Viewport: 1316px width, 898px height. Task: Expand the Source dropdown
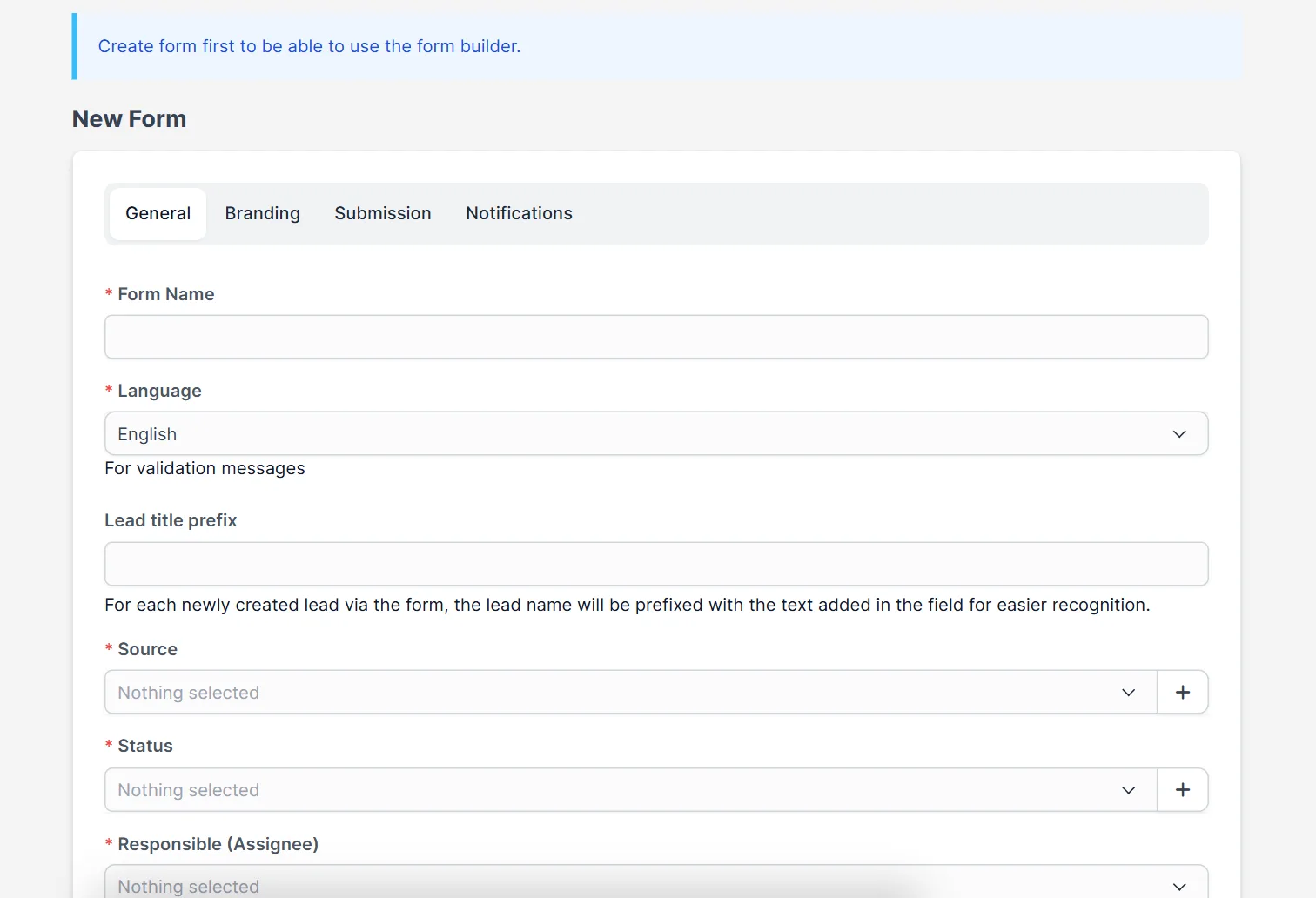[631, 693]
